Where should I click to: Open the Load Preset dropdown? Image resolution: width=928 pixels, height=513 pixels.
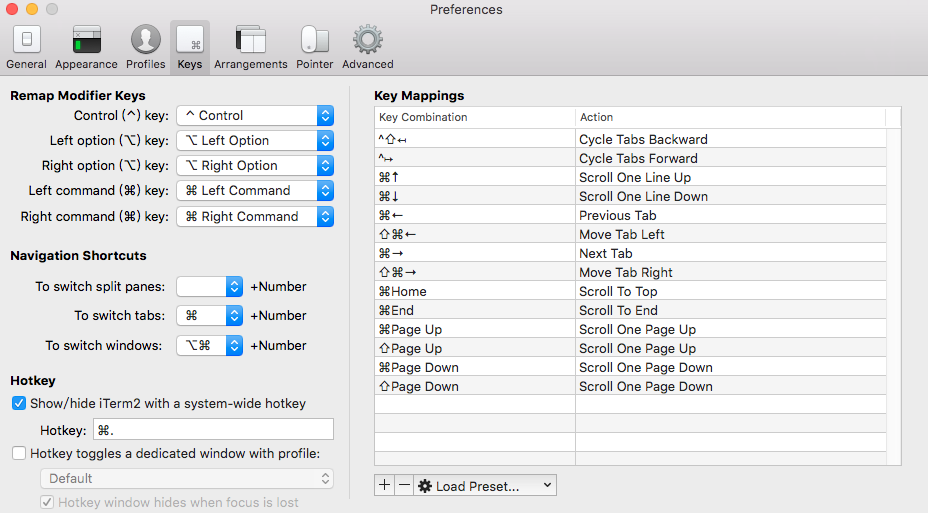point(485,486)
